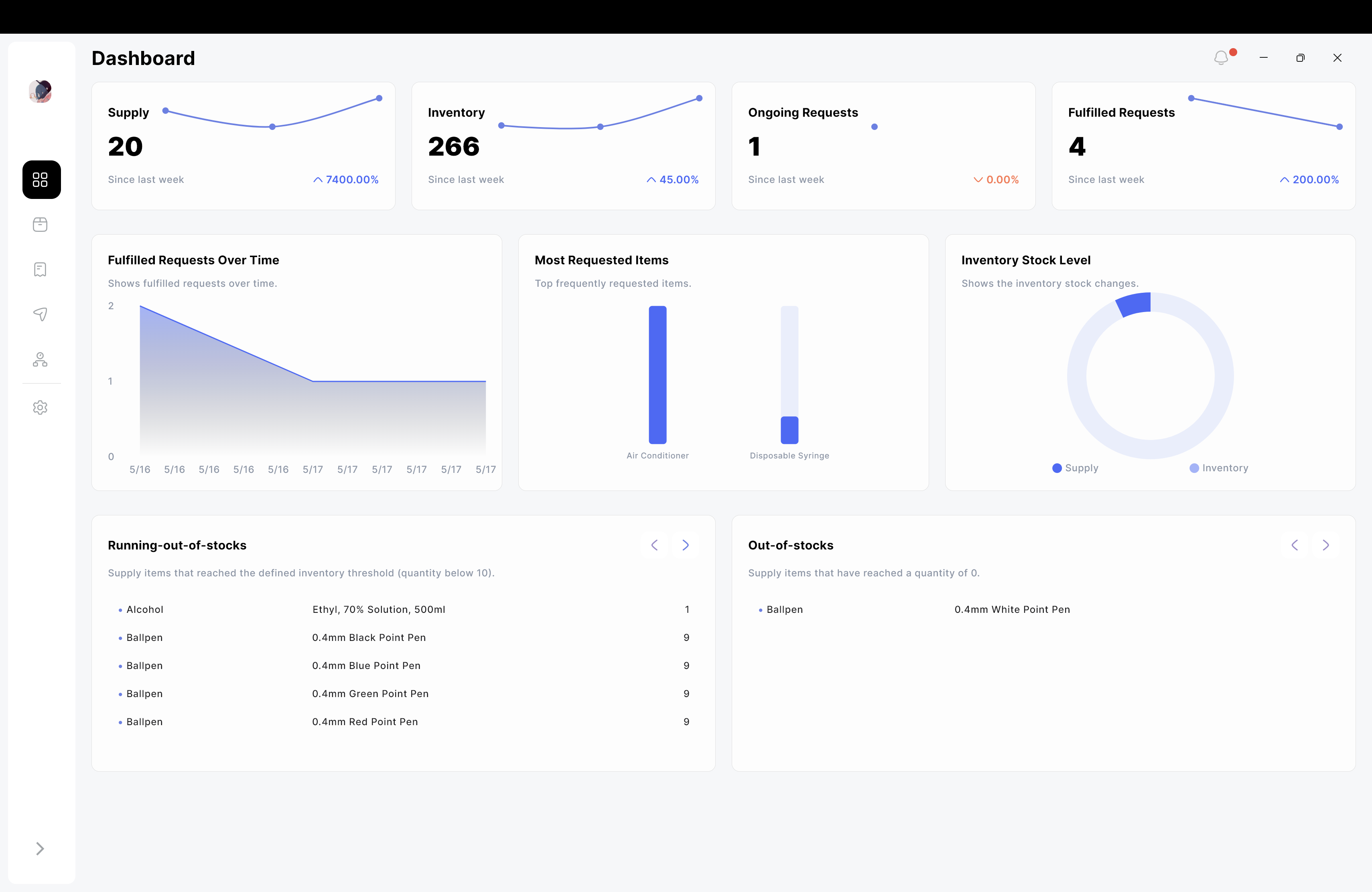Select the 0.4mm White Point Pen entry
The image size is (1372, 892).
[1012, 610]
